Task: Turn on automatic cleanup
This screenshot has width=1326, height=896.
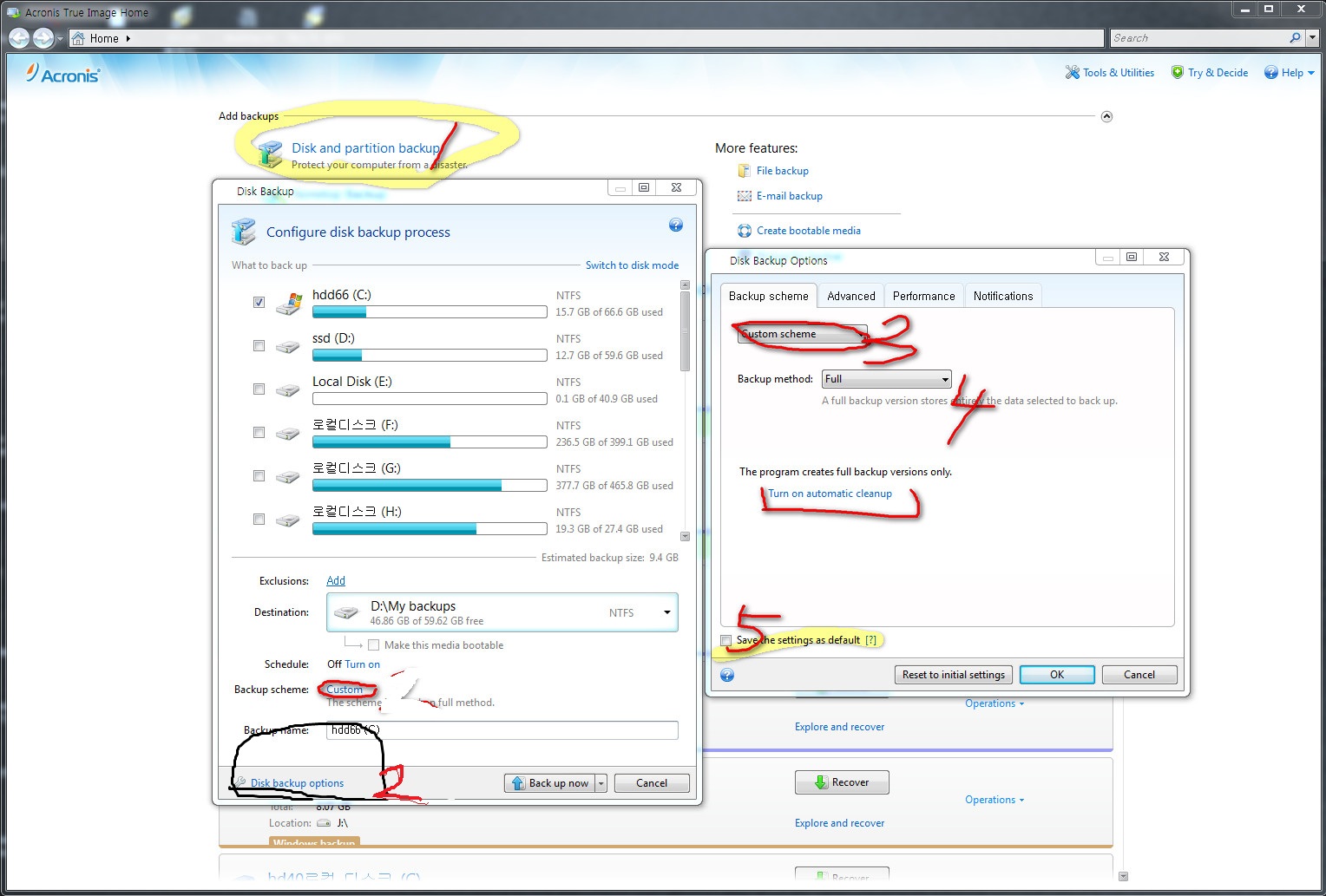Action: [x=830, y=494]
